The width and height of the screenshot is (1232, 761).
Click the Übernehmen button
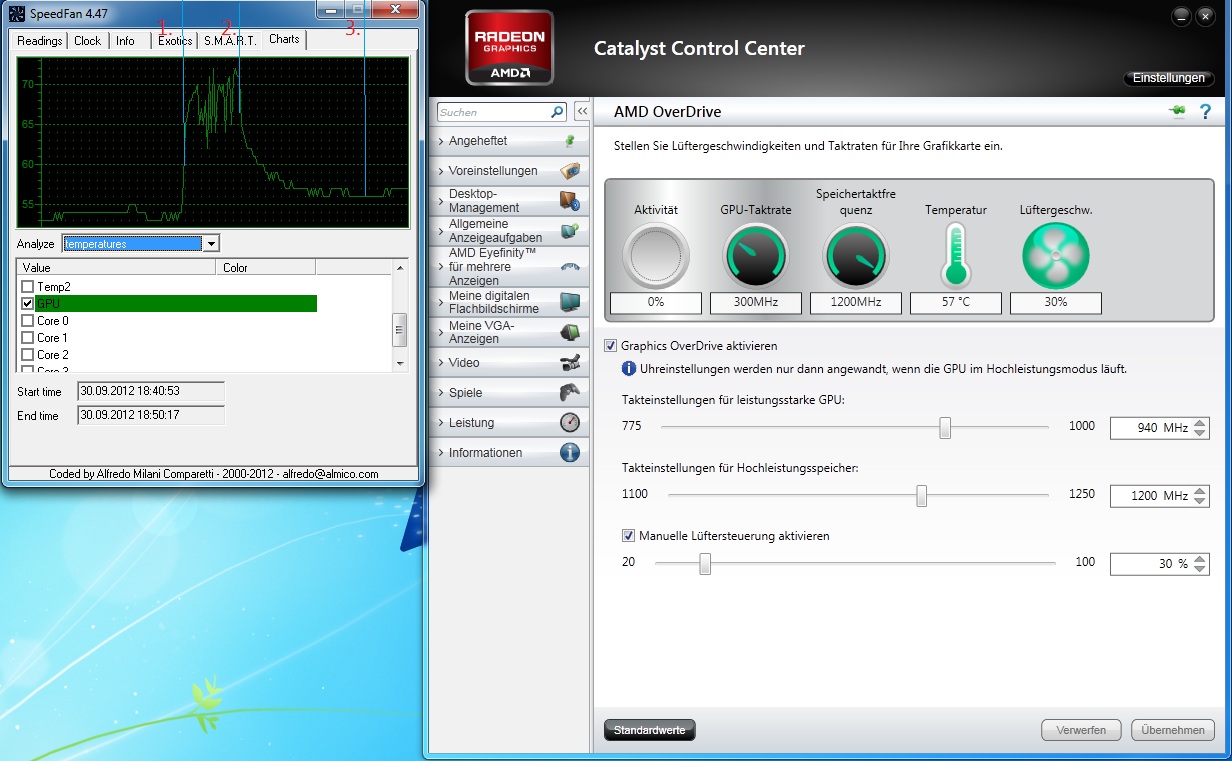click(x=1173, y=730)
